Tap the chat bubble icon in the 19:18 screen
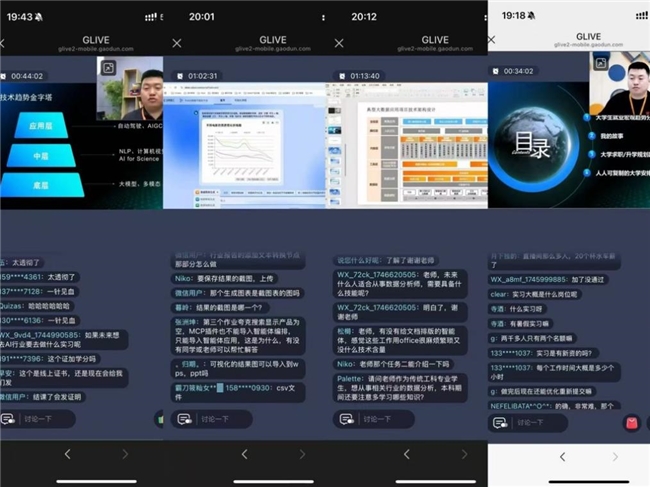 click(500, 423)
